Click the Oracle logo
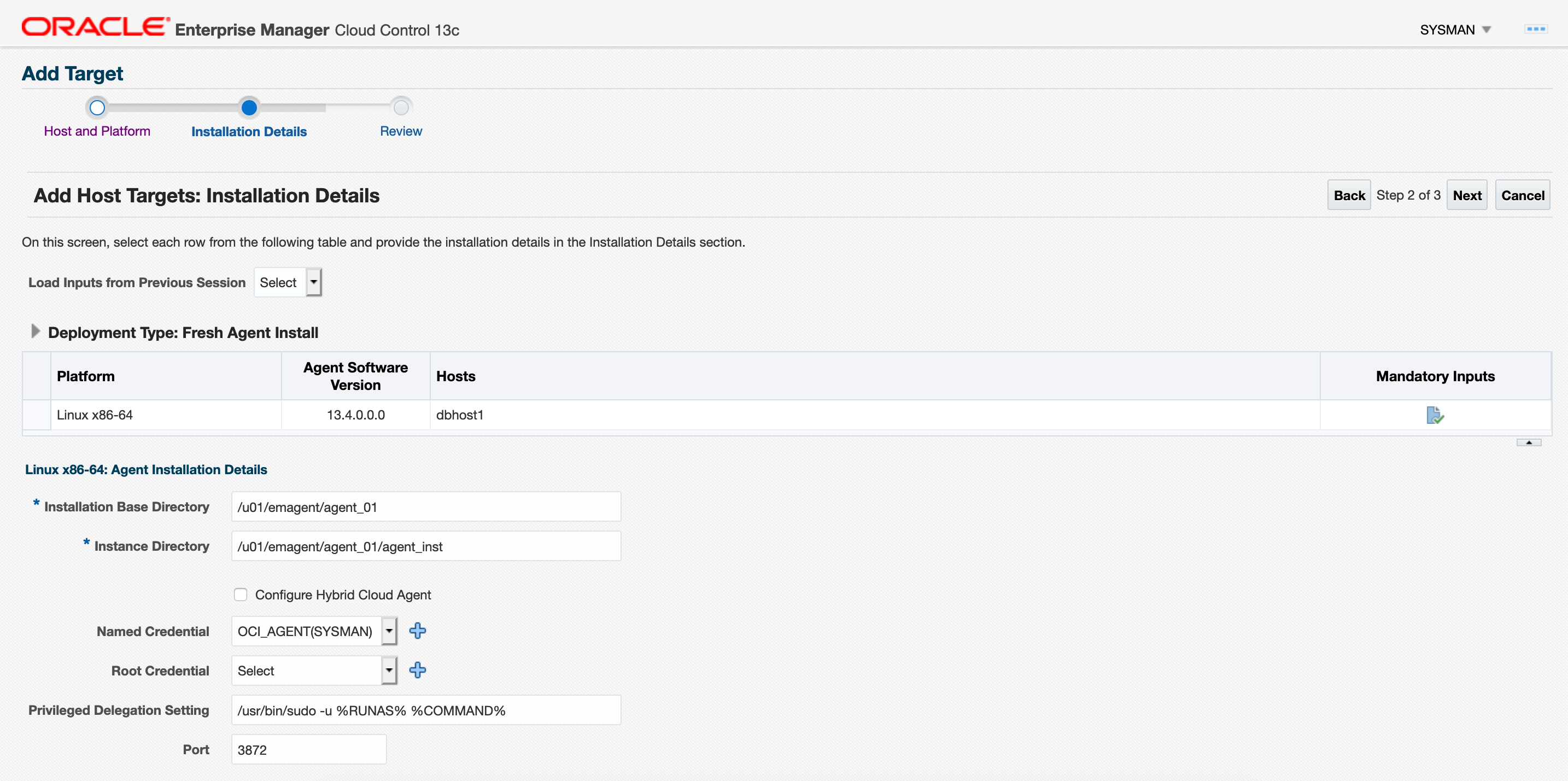The height and width of the screenshot is (781, 1568). click(95, 27)
